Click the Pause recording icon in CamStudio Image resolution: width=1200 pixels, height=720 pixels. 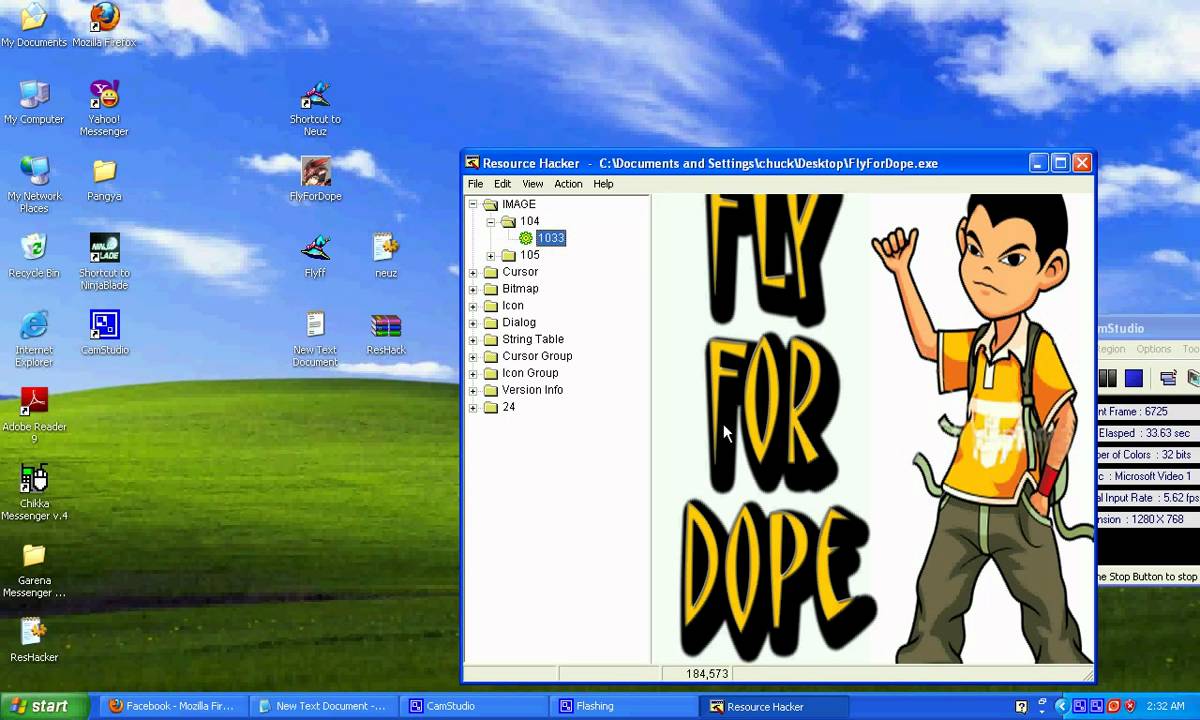1107,378
